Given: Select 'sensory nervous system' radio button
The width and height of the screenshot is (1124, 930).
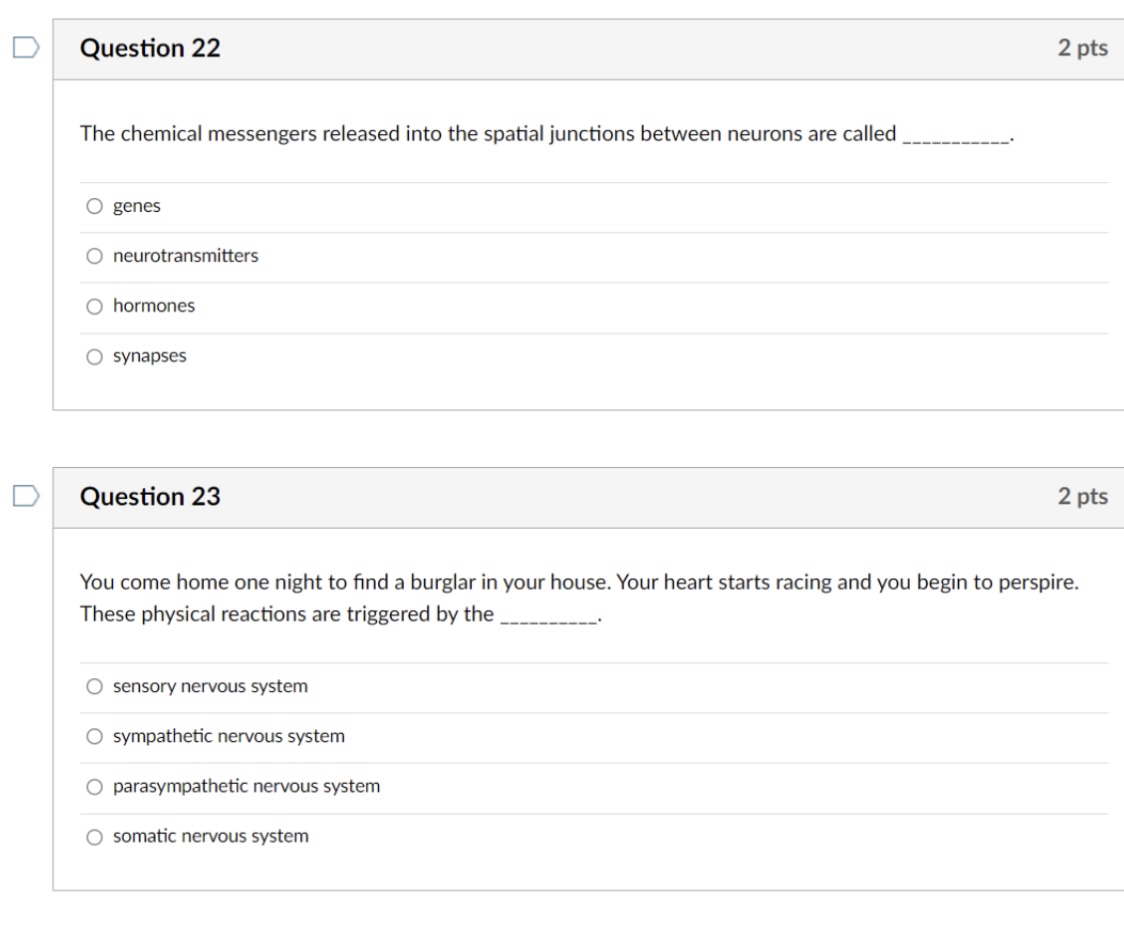Looking at the screenshot, I should click(94, 687).
